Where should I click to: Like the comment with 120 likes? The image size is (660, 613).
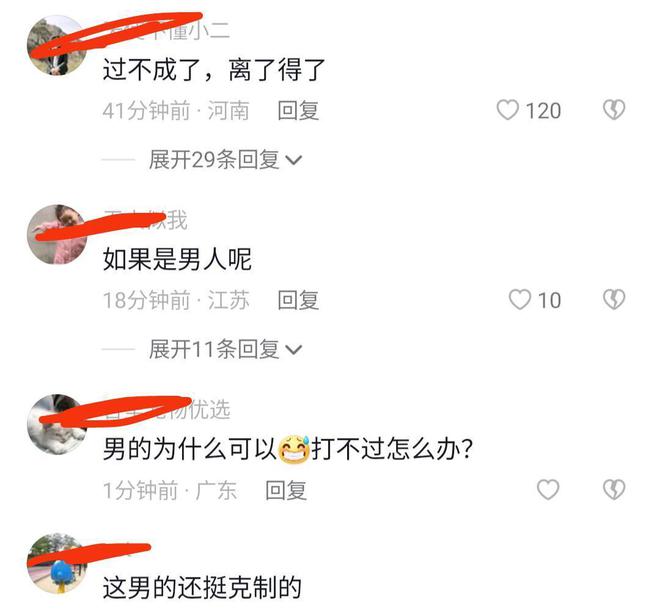pos(508,110)
